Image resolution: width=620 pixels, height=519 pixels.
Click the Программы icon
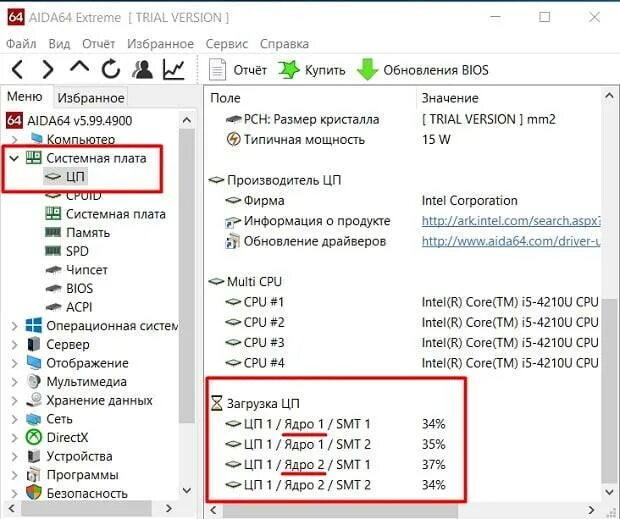pyautogui.click(x=34, y=474)
